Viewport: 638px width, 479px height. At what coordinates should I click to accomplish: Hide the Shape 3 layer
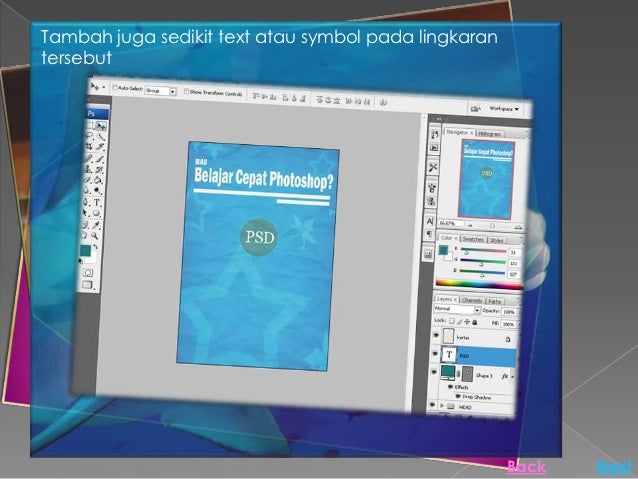click(434, 372)
